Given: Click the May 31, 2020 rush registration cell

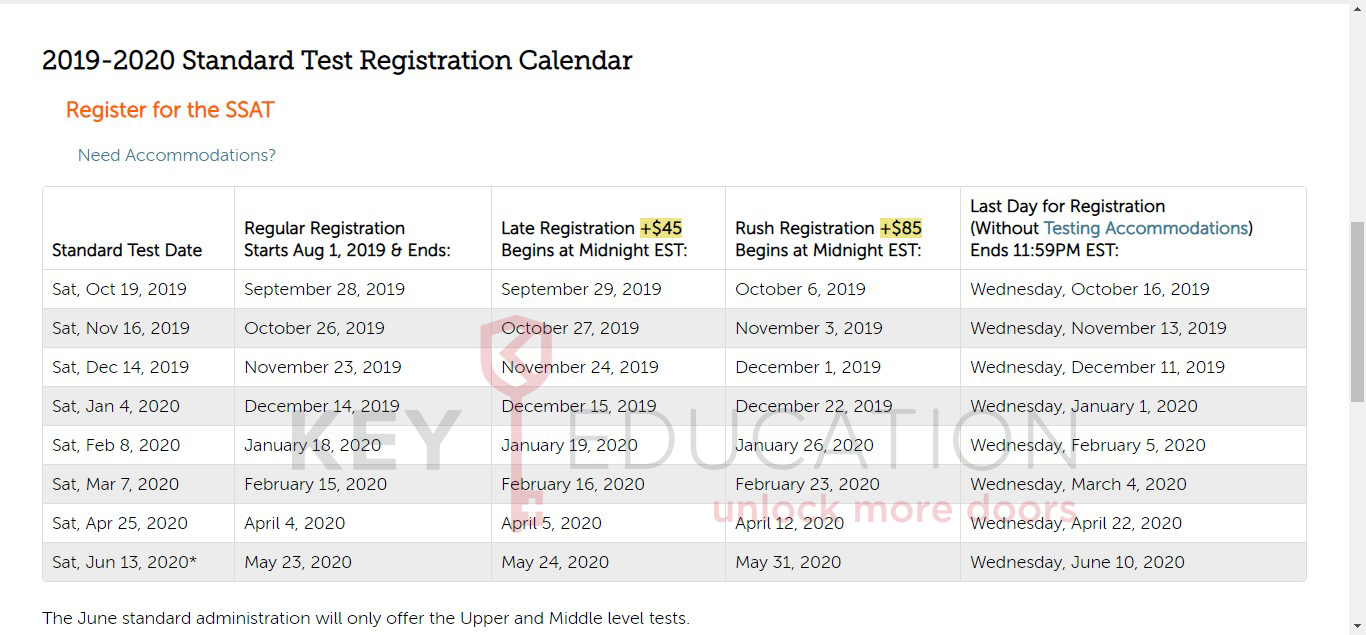Looking at the screenshot, I should coord(788,562).
